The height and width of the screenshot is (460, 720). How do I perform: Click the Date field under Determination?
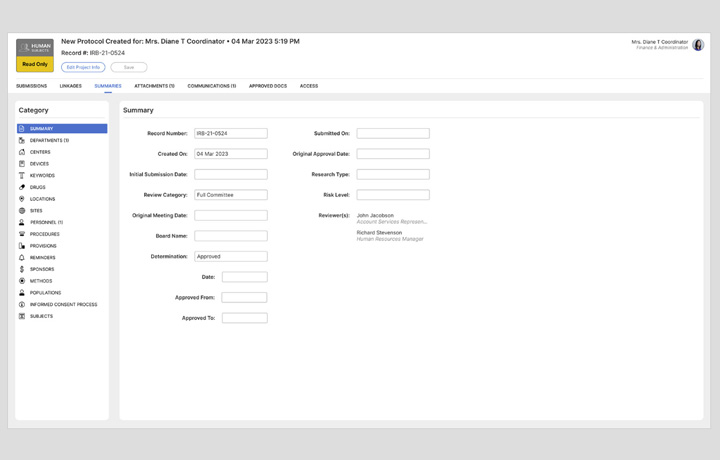245,277
